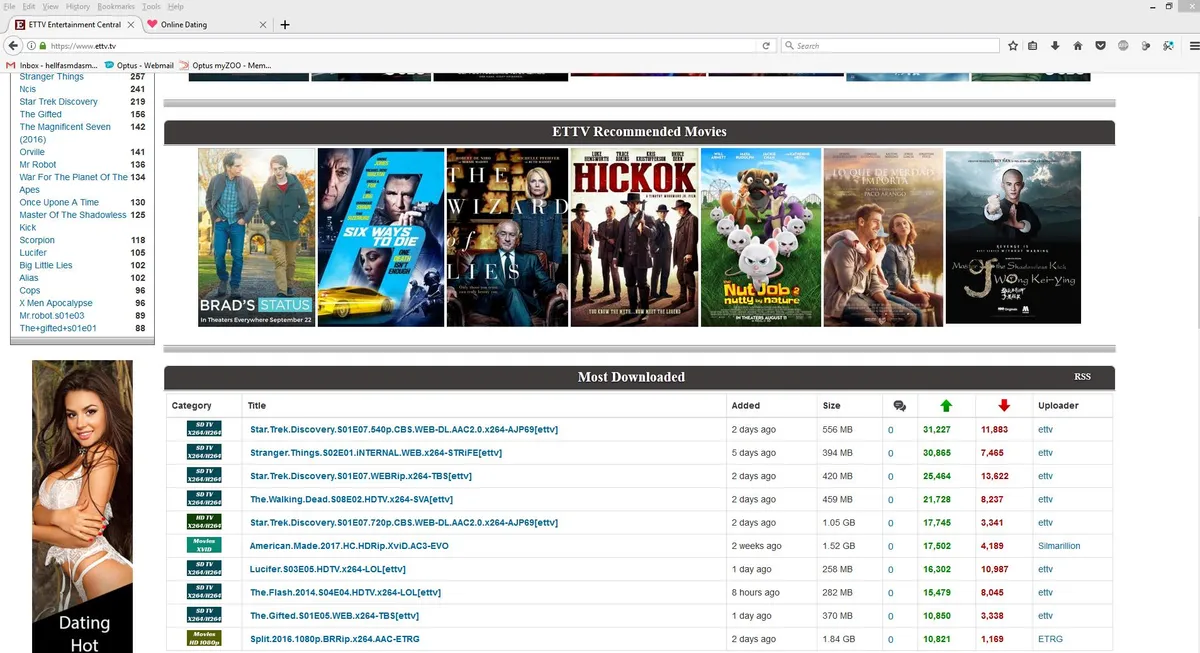This screenshot has width=1200, height=653.
Task: Open site information icon in address bar
Action: [x=31, y=46]
